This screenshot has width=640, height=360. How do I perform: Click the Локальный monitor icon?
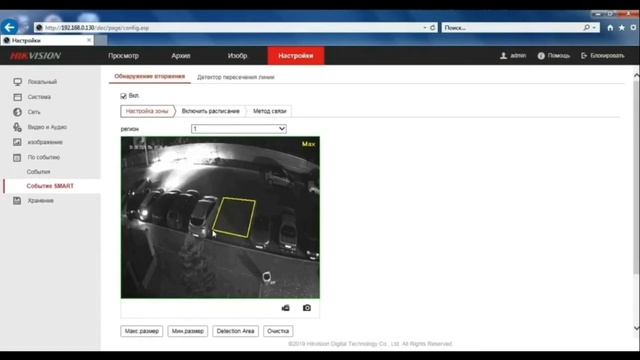click(x=17, y=82)
